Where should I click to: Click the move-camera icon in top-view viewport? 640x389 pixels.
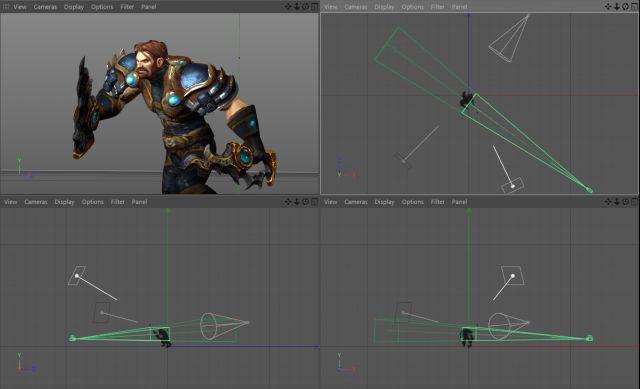coord(608,7)
